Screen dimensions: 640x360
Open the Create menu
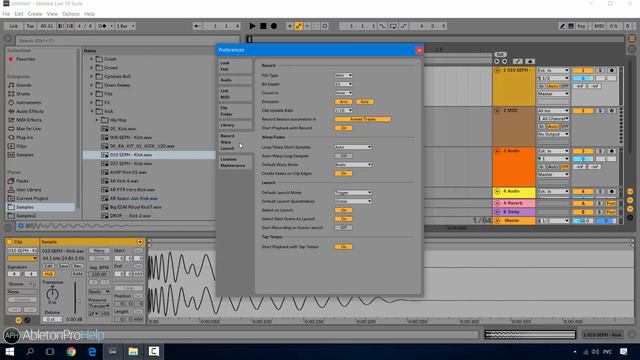point(35,14)
